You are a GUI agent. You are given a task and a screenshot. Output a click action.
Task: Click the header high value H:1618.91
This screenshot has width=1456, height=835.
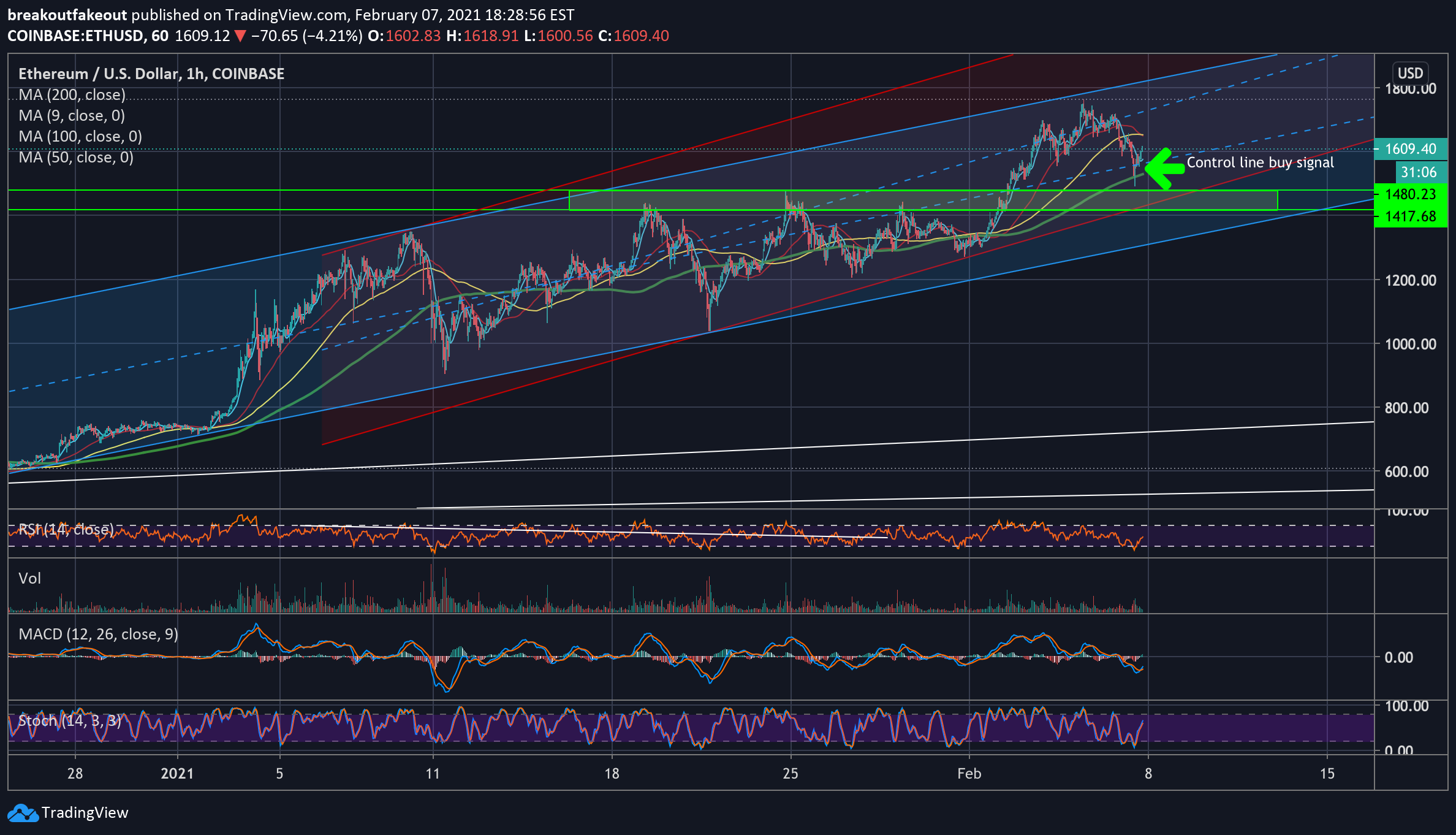pos(483,36)
